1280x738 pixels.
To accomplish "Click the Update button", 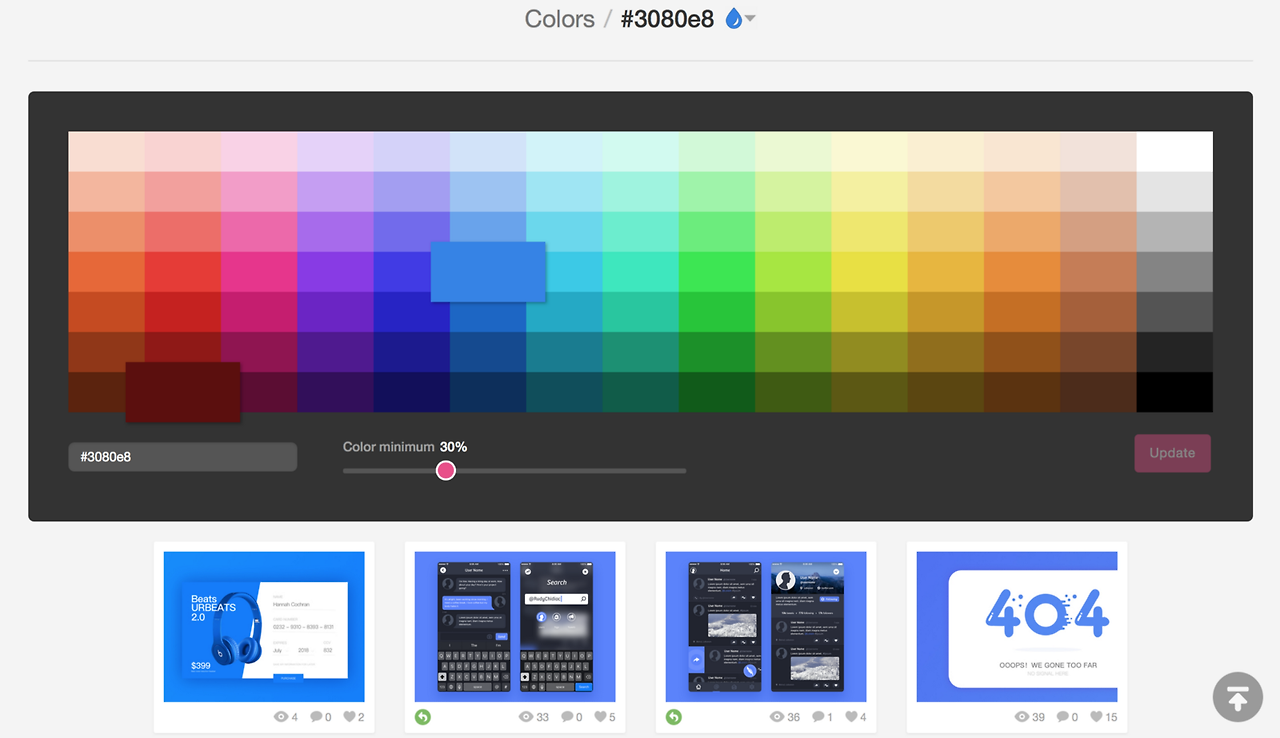I will [1172, 453].
